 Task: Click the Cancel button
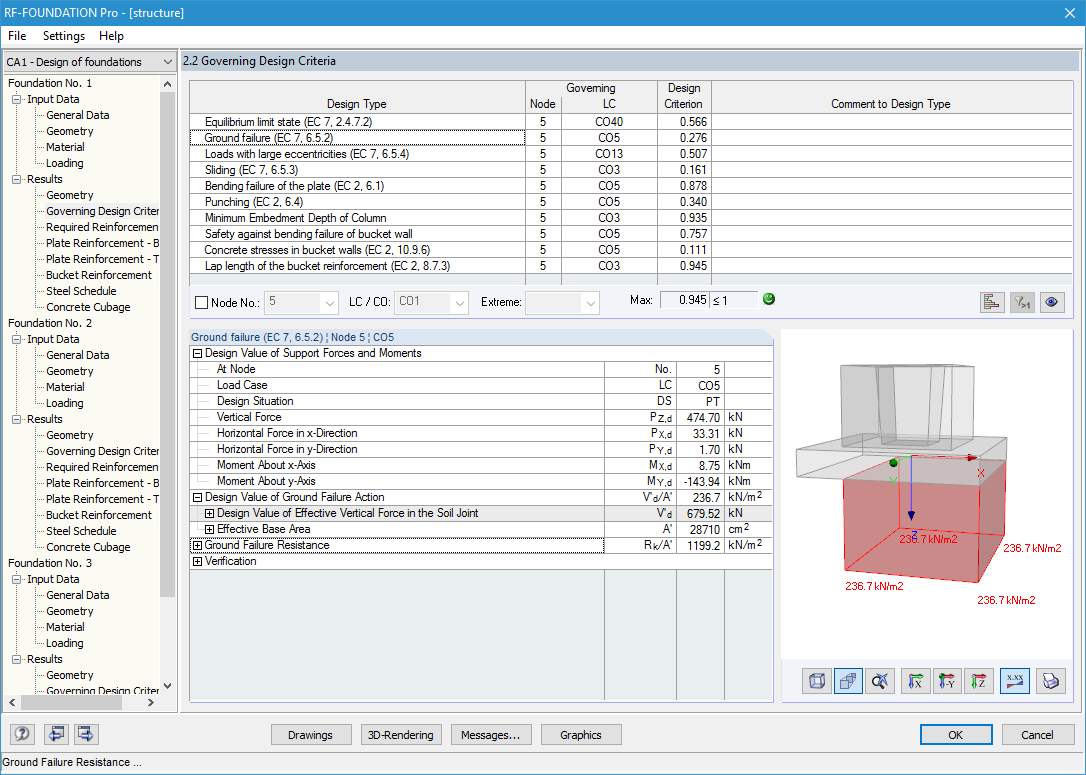tap(1038, 735)
